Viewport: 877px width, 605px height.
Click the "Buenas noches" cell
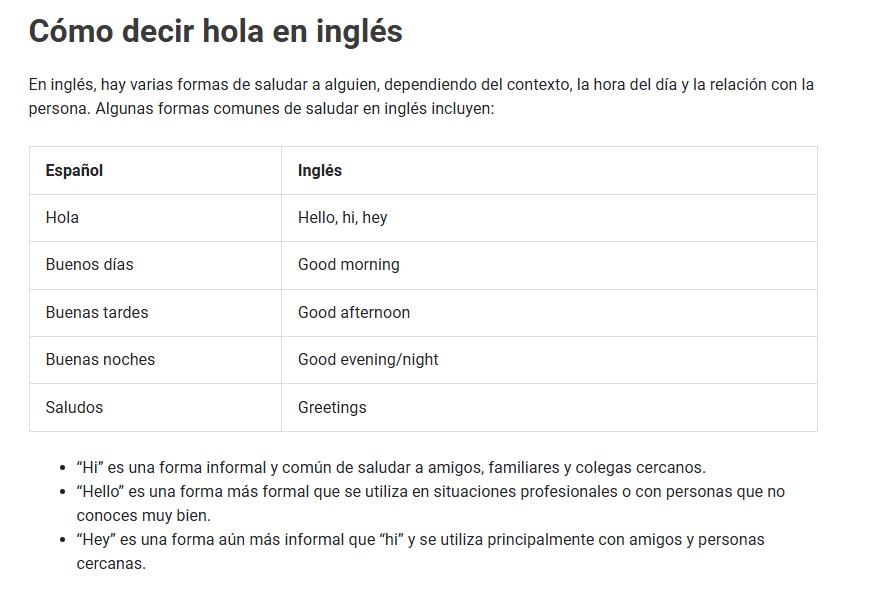tap(100, 360)
